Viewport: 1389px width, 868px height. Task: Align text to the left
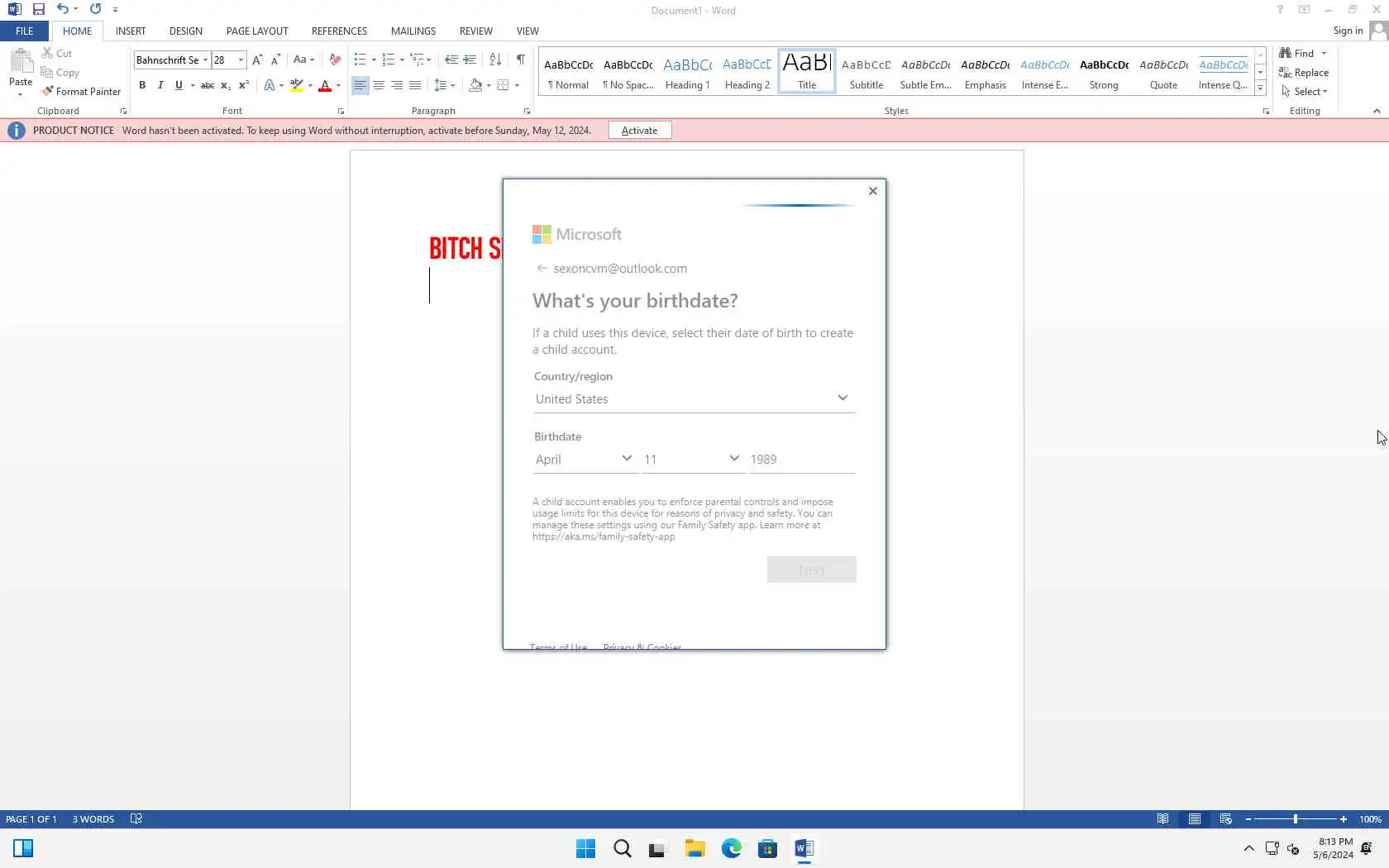(360, 85)
